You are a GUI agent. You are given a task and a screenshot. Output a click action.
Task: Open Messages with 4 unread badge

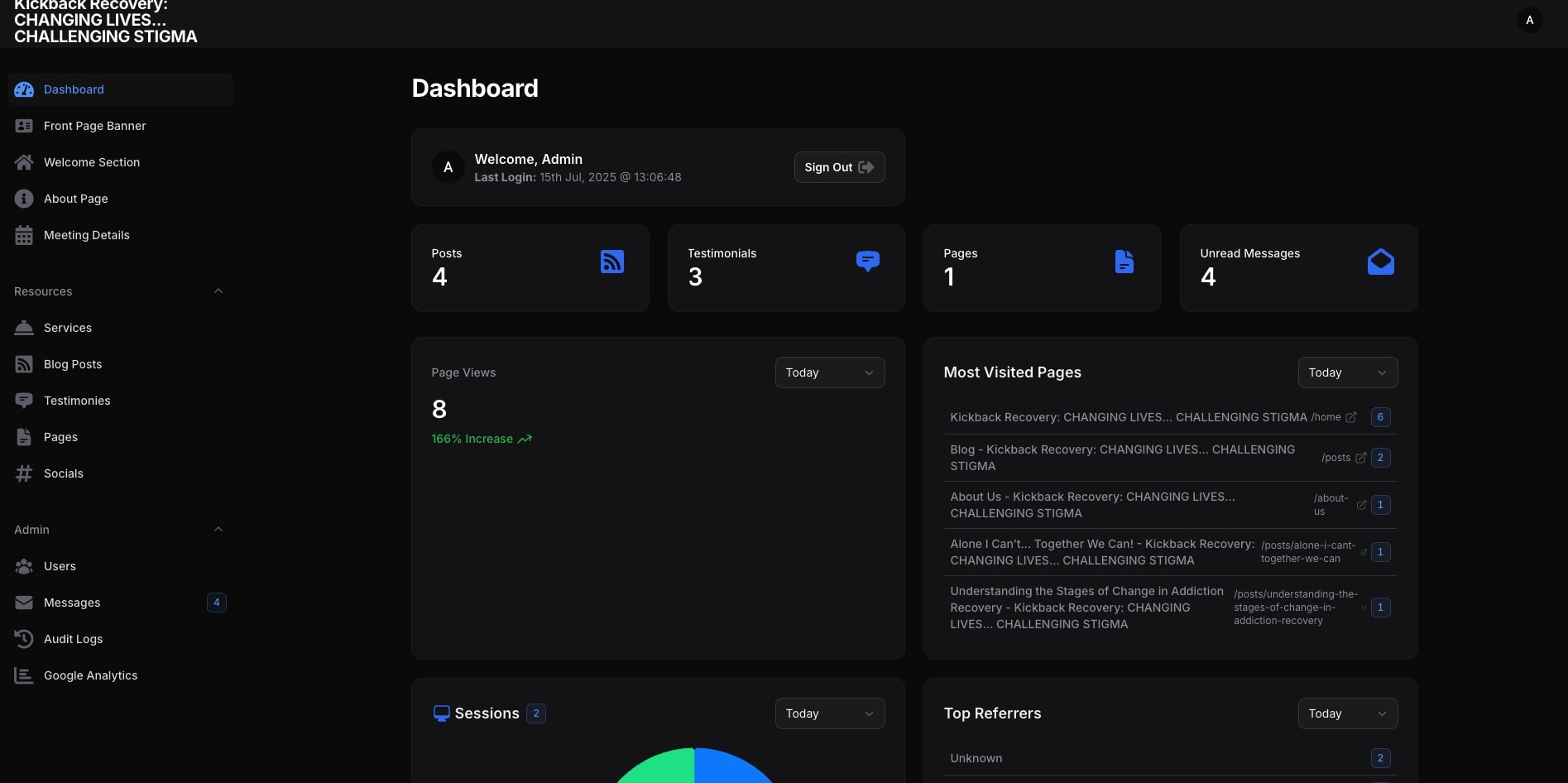click(x=72, y=603)
